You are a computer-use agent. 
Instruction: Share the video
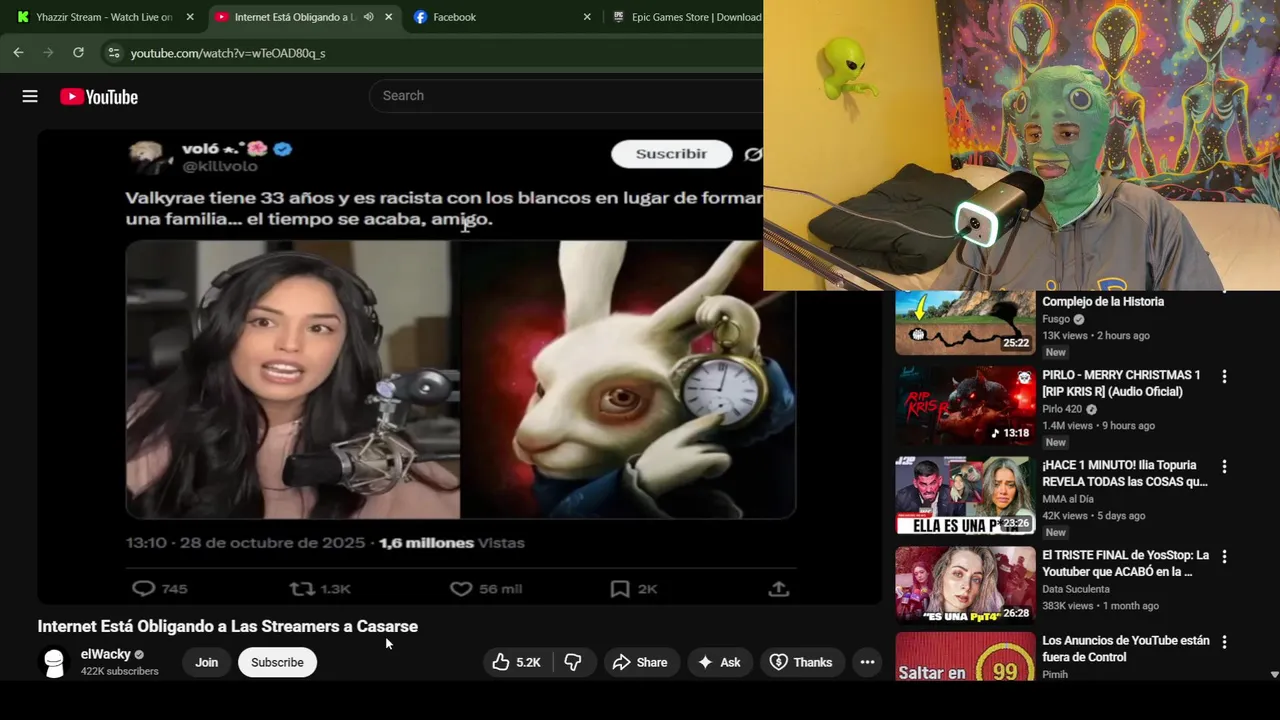coord(640,662)
